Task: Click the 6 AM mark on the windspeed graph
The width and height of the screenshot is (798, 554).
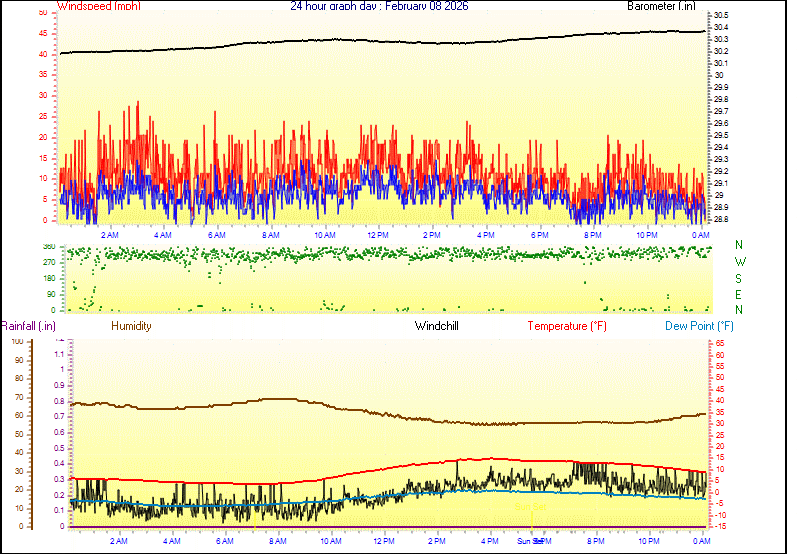Action: point(216,234)
